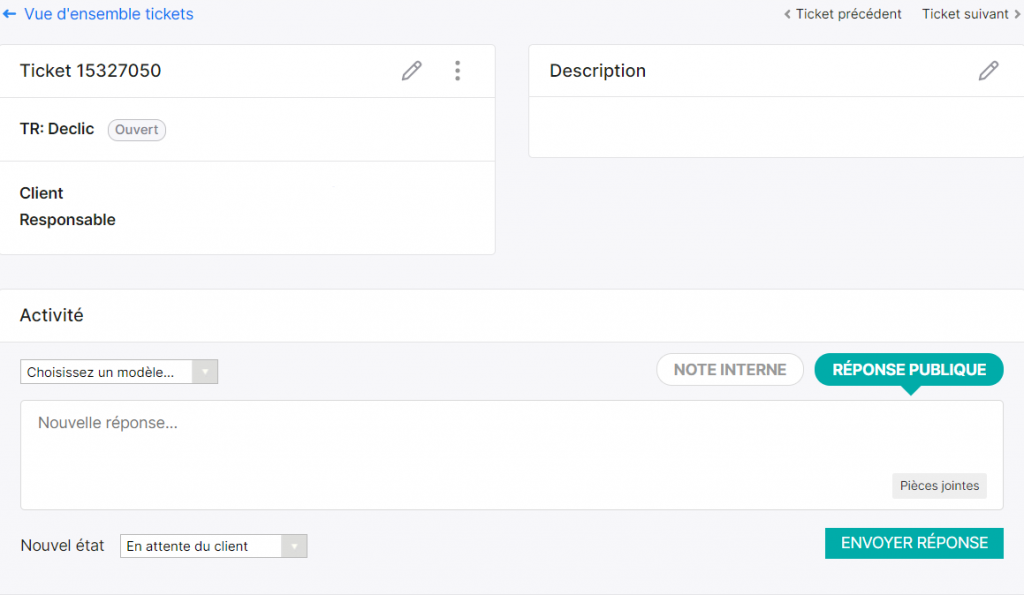
Task: Navigate to Ticket suivant
Action: click(x=964, y=14)
